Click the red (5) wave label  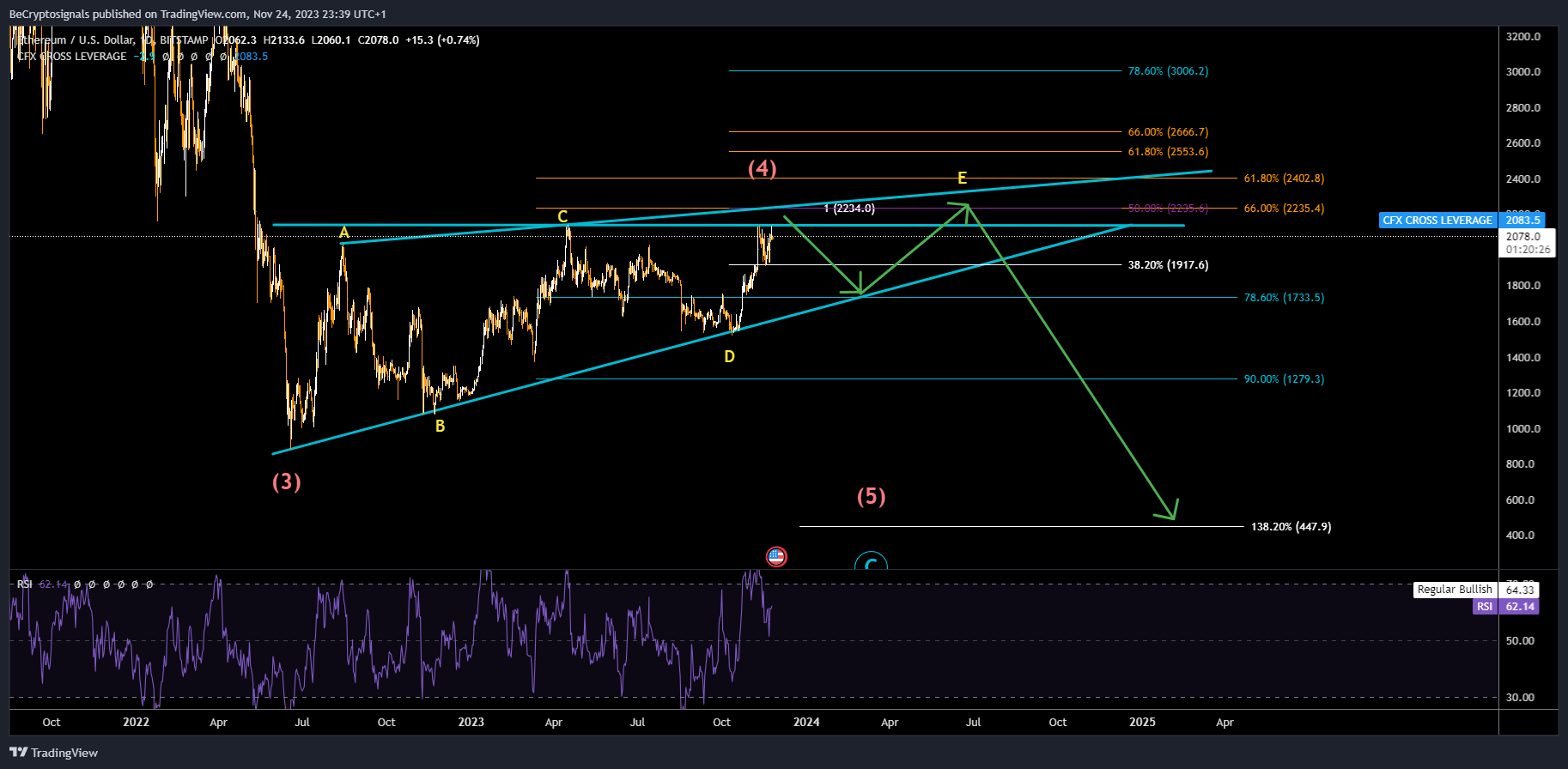pos(872,496)
